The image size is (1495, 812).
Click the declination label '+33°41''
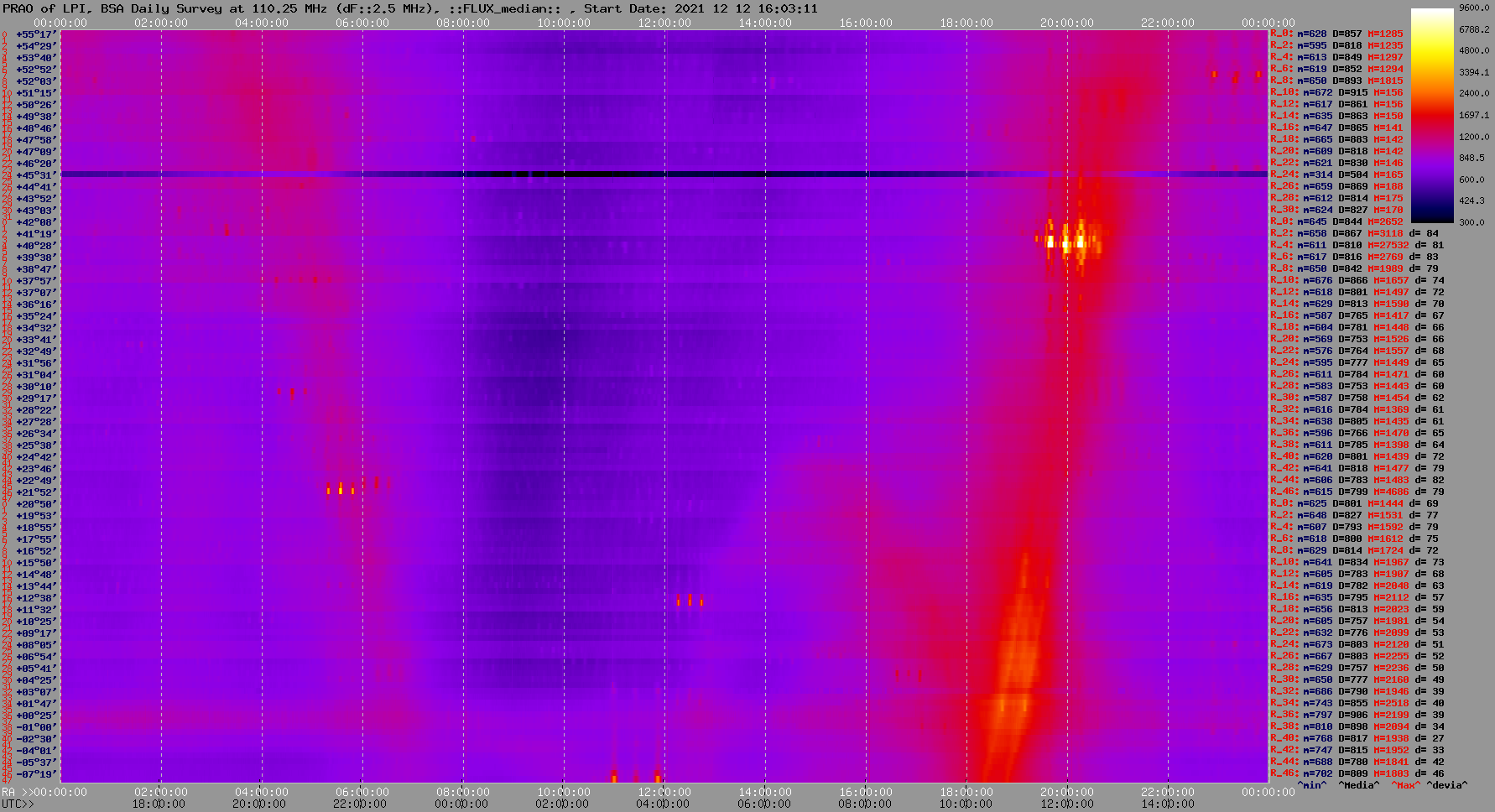tap(36, 340)
